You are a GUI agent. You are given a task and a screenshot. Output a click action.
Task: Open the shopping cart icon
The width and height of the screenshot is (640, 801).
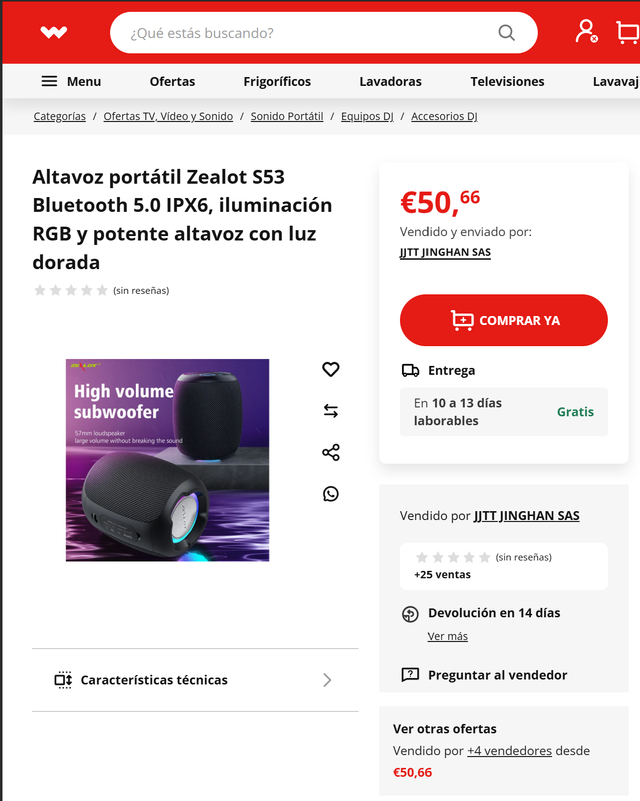tap(628, 33)
